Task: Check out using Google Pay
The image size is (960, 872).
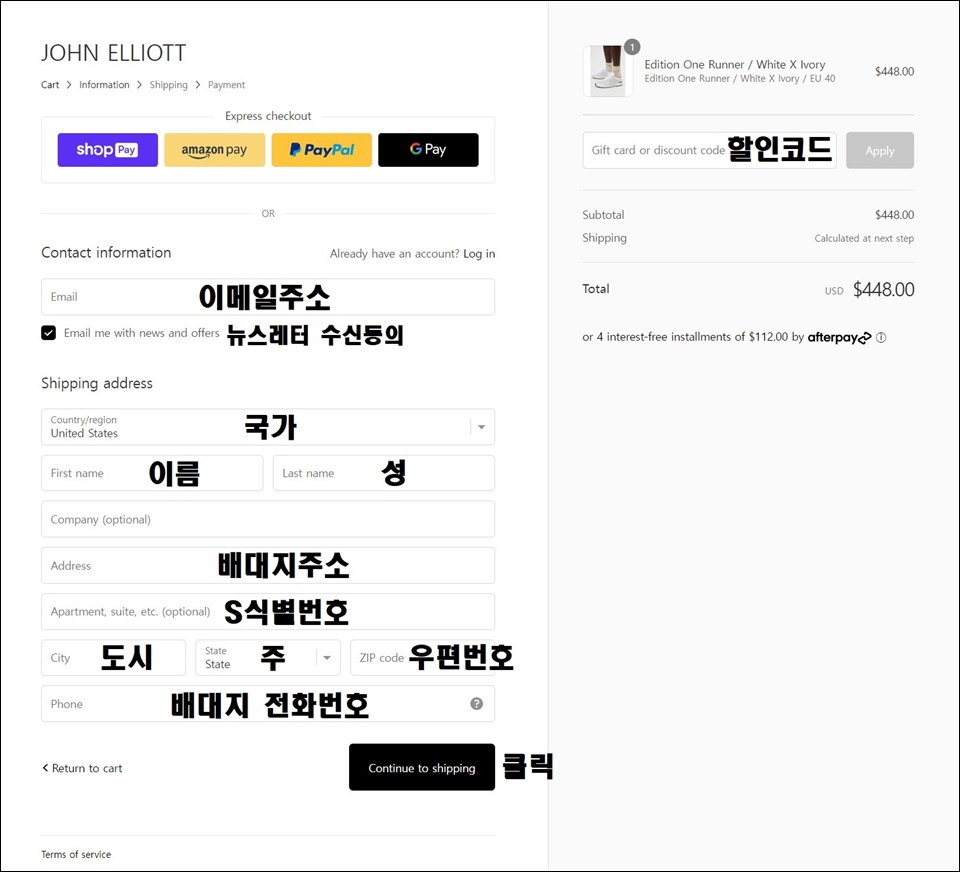Action: click(428, 150)
